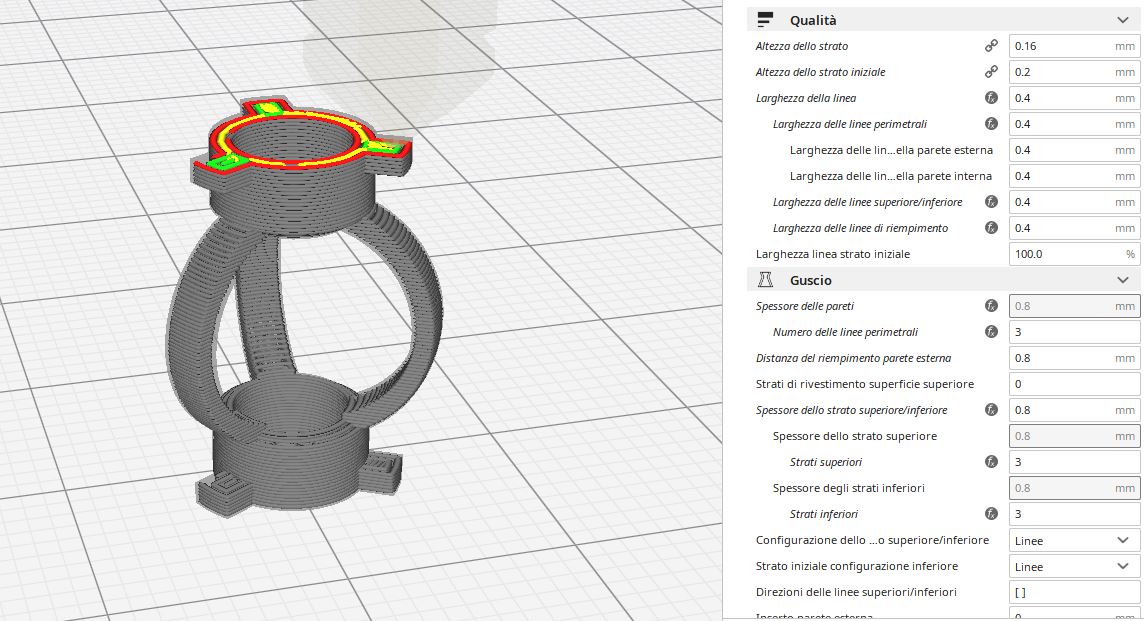Edit the Larghezza delle linee di riempimento field
The image size is (1144, 621).
pos(1074,228)
